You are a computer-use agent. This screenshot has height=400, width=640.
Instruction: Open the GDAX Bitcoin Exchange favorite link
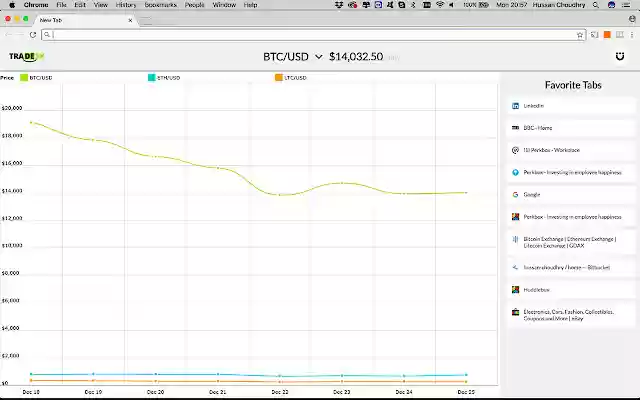(571, 242)
